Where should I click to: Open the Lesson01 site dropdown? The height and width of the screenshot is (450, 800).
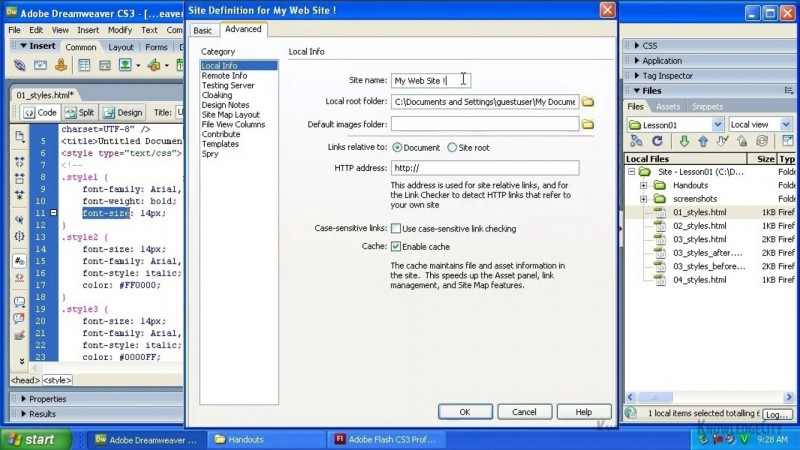pyautogui.click(x=717, y=124)
